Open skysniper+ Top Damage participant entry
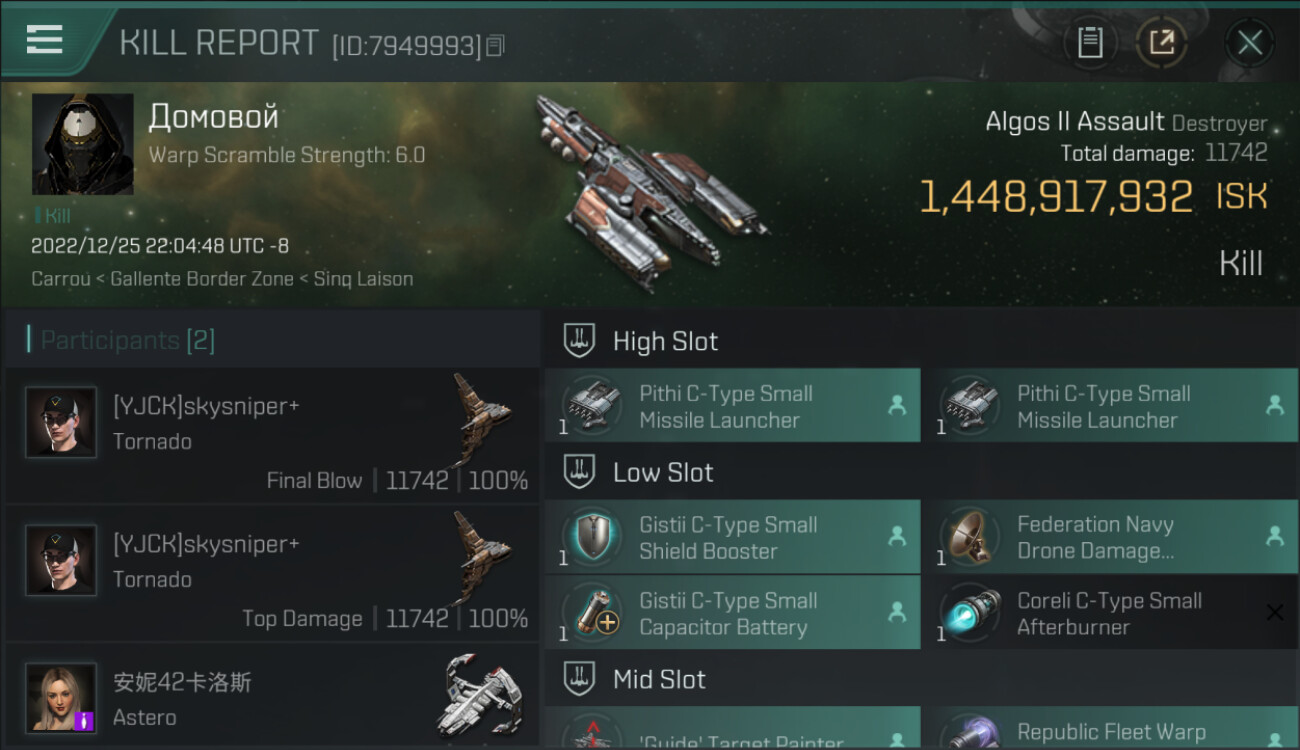 [x=272, y=573]
